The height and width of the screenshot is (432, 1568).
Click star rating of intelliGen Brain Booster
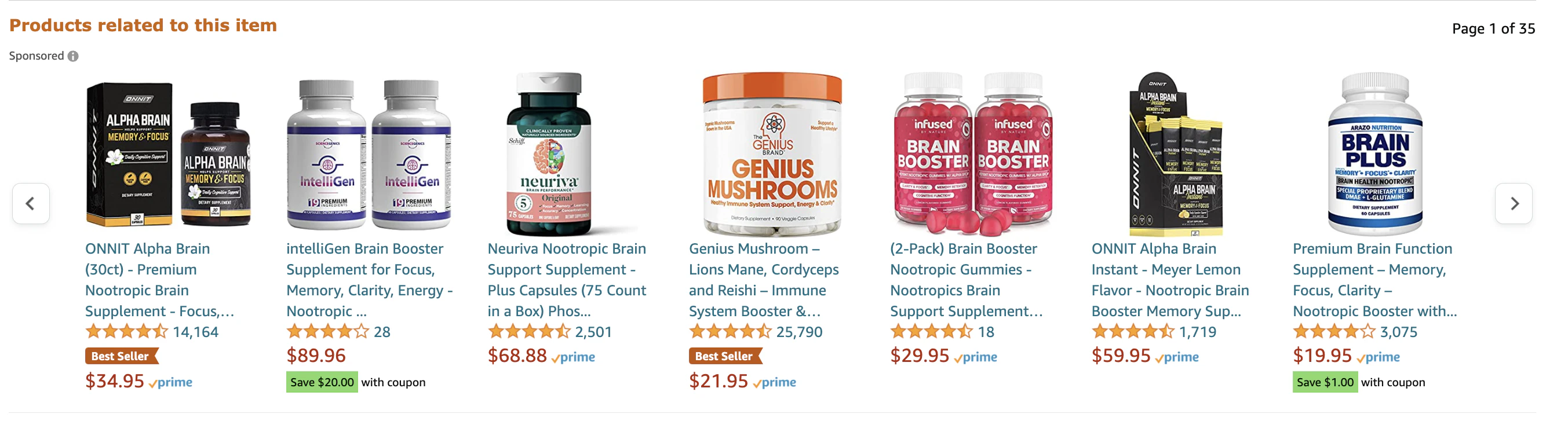327,332
